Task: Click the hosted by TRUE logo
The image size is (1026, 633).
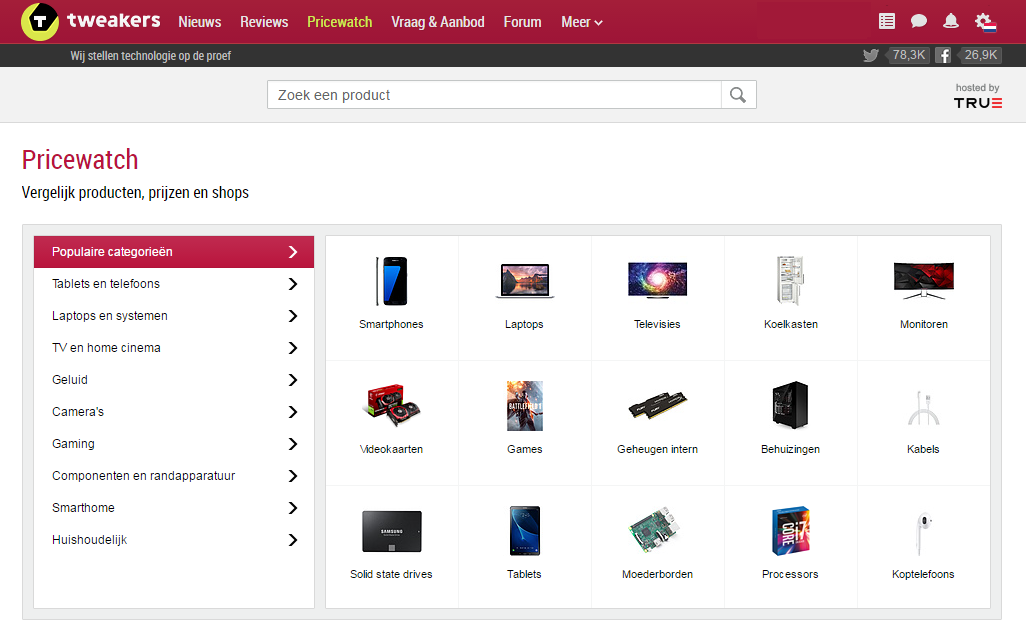Action: pyautogui.click(x=978, y=96)
